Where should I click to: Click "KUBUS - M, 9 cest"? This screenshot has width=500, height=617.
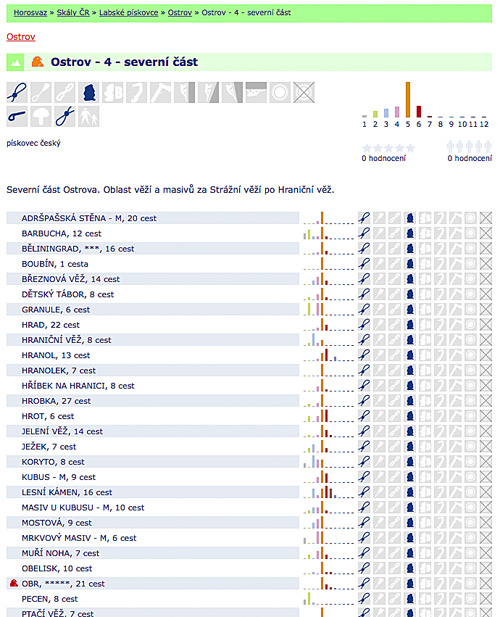(x=59, y=477)
